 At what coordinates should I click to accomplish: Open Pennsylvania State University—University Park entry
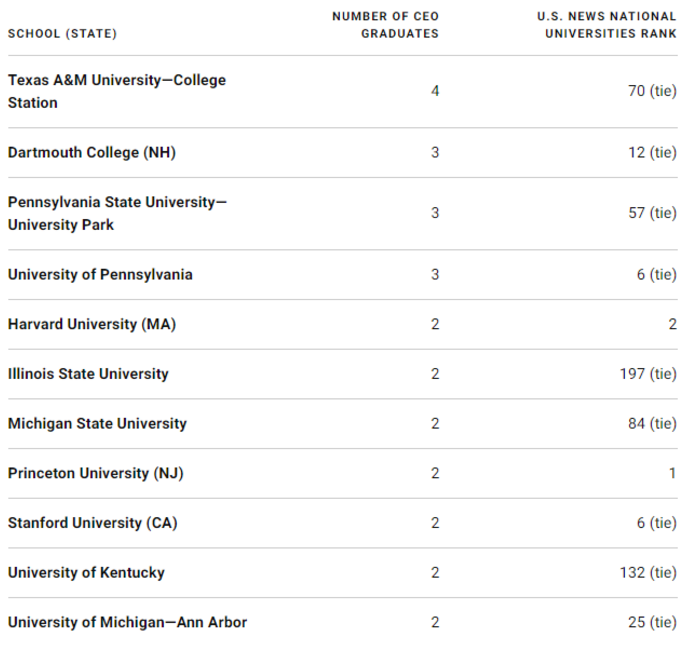point(117,213)
